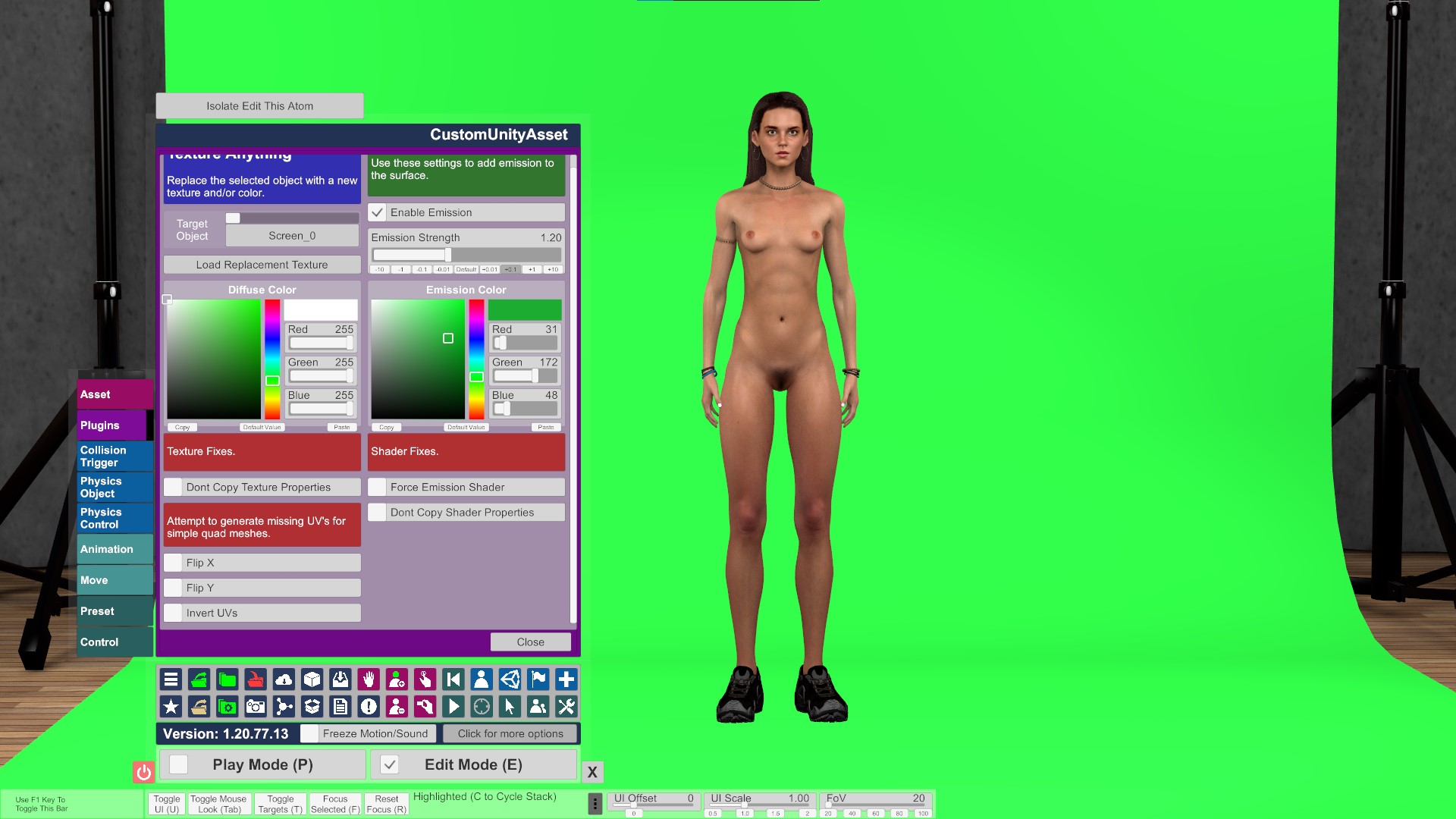Click the cloud download hub icon
Viewport: 1456px width, 819px height.
coord(284,679)
